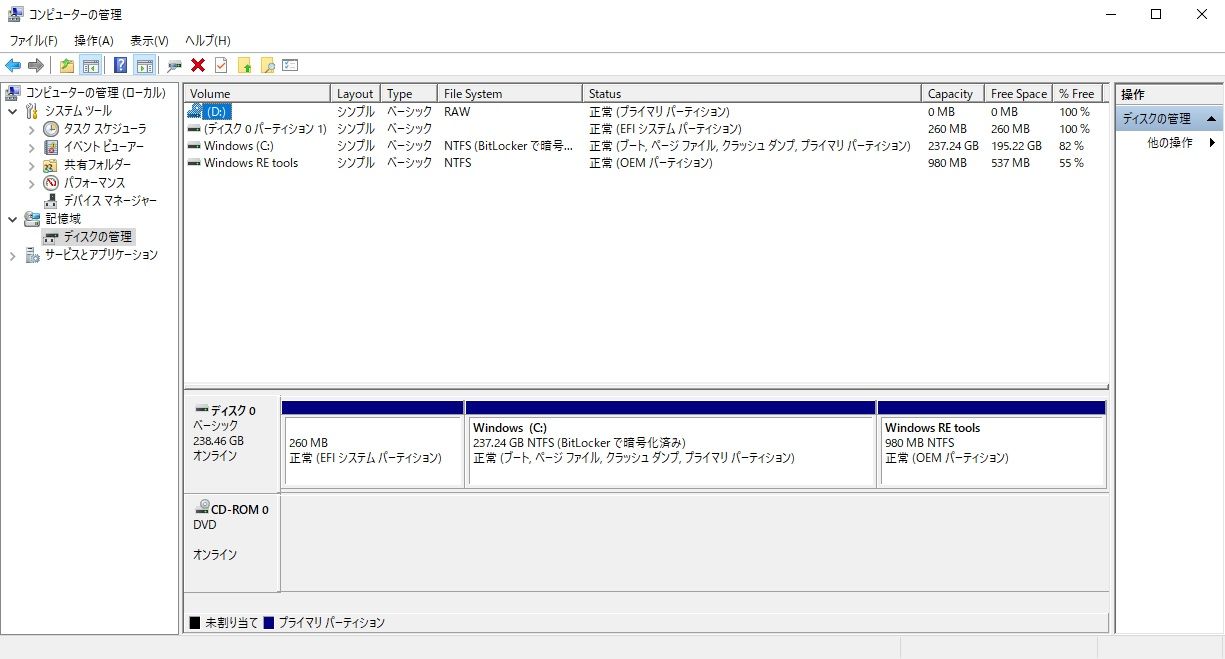Screen dimensions: 1225x659
Task: Expand the パフォーマンス node arrow
Action: 31,183
